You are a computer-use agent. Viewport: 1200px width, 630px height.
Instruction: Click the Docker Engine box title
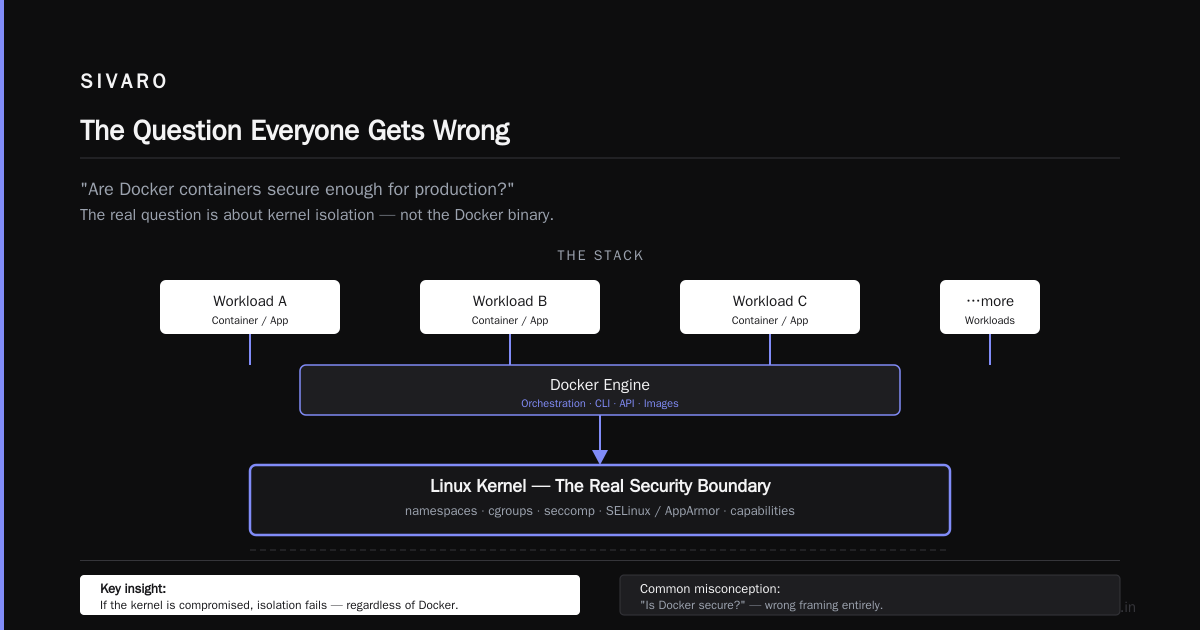[600, 385]
